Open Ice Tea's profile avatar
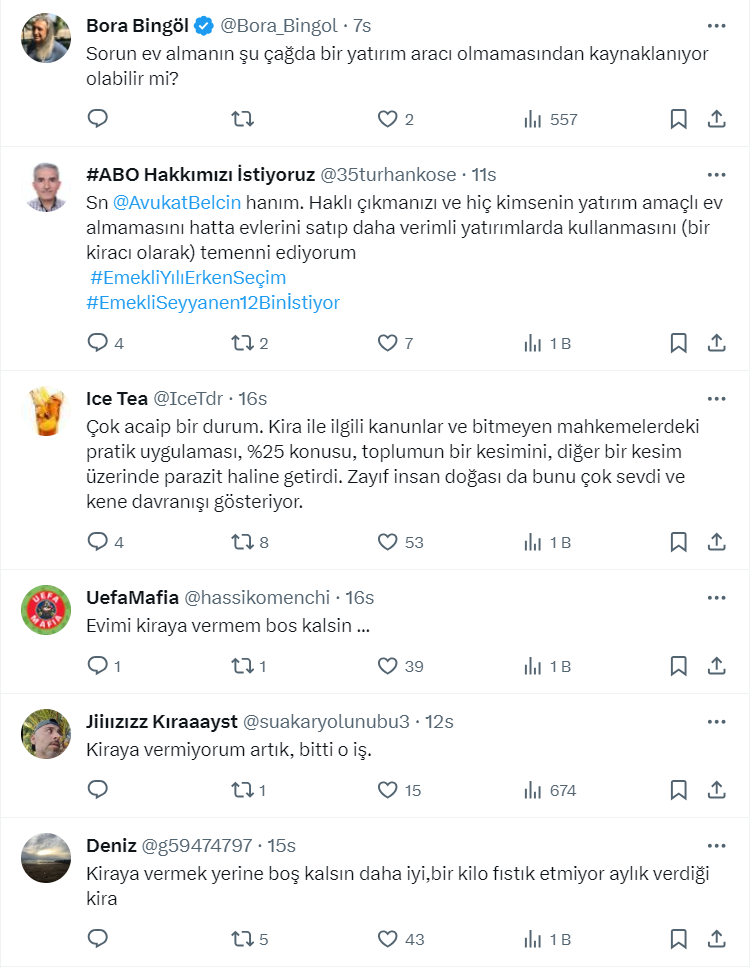Screen dimensions: 750x968 [x=46, y=411]
